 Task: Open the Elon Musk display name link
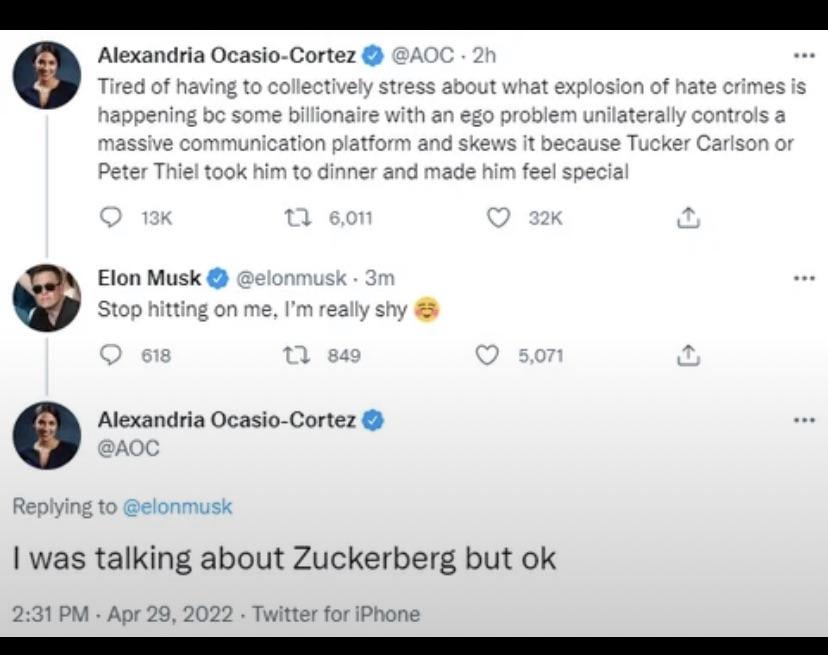(149, 278)
